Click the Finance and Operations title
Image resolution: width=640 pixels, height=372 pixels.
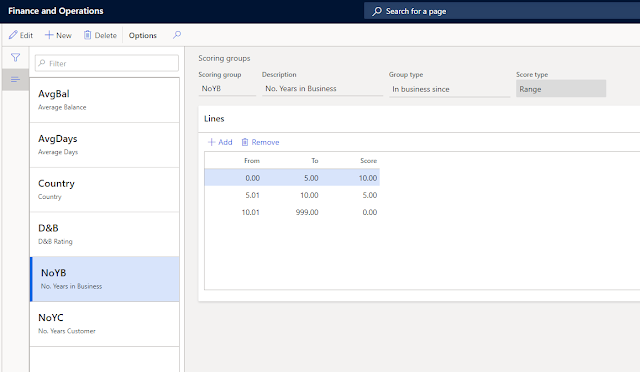point(56,11)
